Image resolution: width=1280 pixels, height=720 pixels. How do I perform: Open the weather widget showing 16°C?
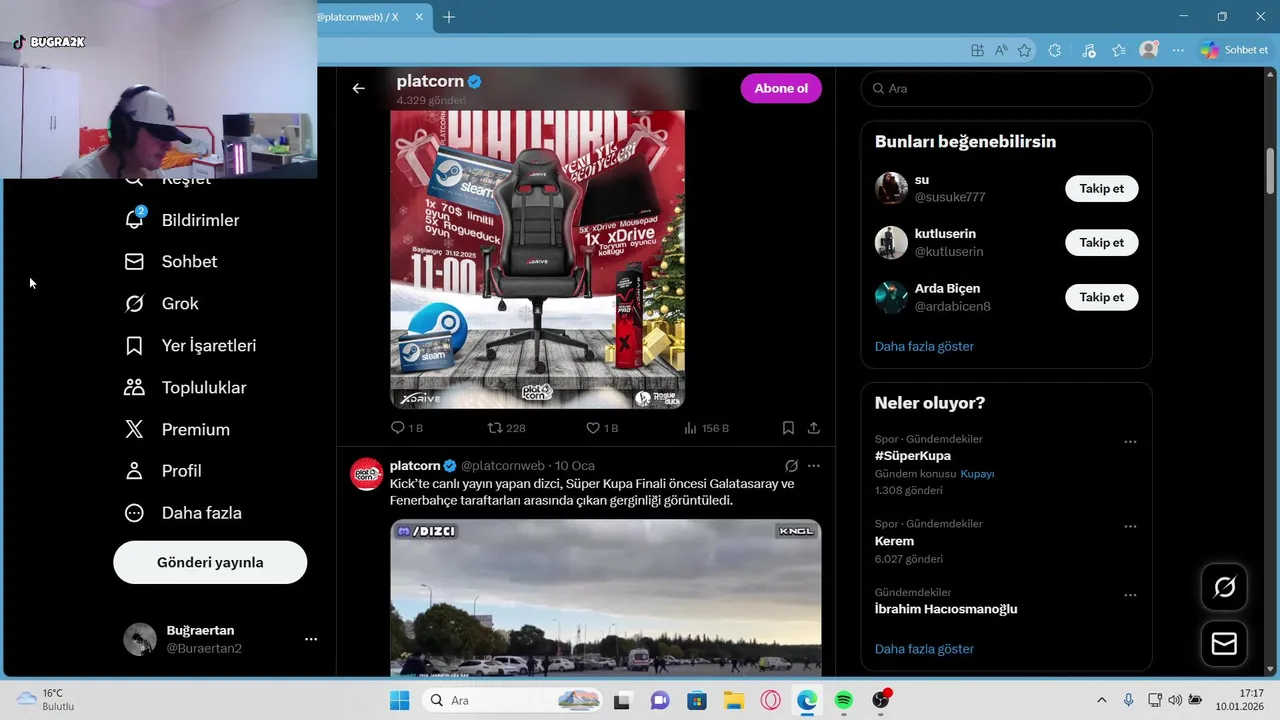coord(46,700)
